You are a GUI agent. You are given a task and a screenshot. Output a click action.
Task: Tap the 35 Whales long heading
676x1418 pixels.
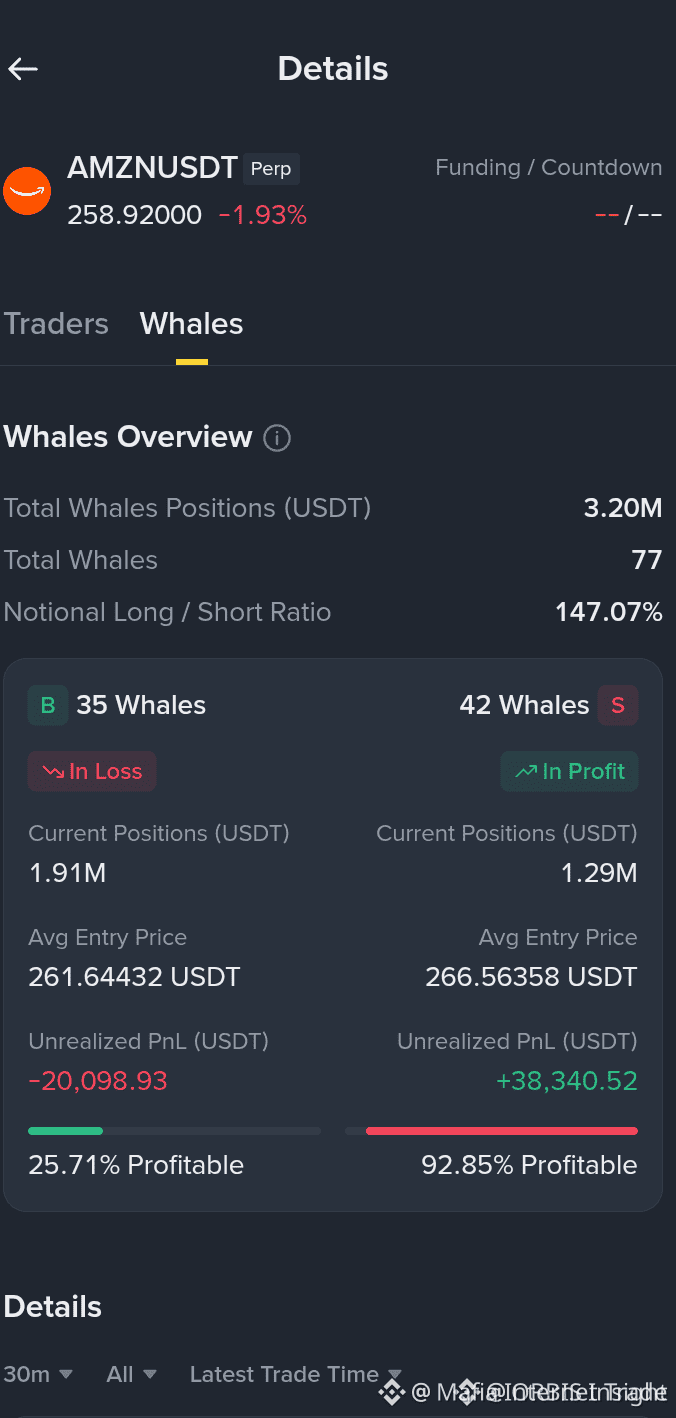tap(141, 705)
